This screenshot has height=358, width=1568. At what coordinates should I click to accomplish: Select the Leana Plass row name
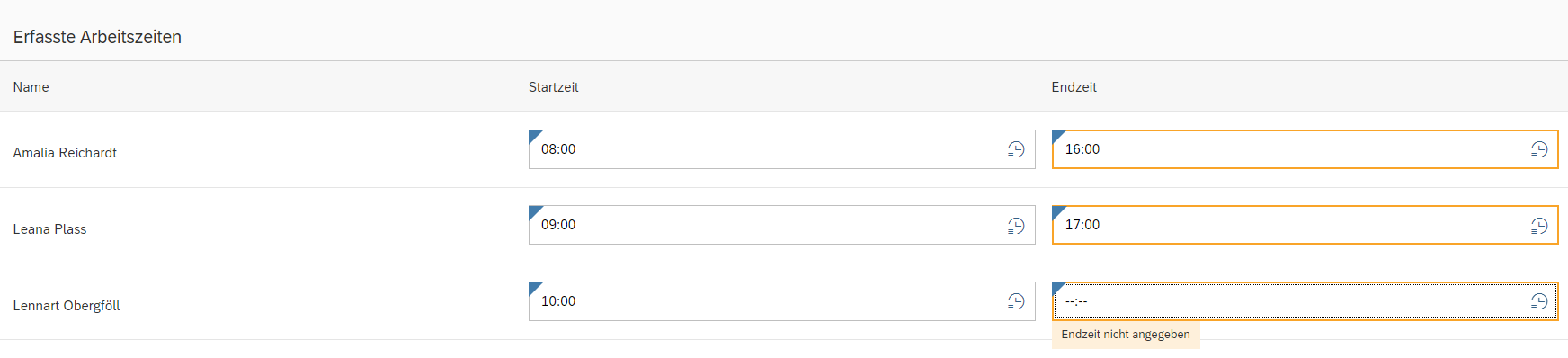pos(49,229)
